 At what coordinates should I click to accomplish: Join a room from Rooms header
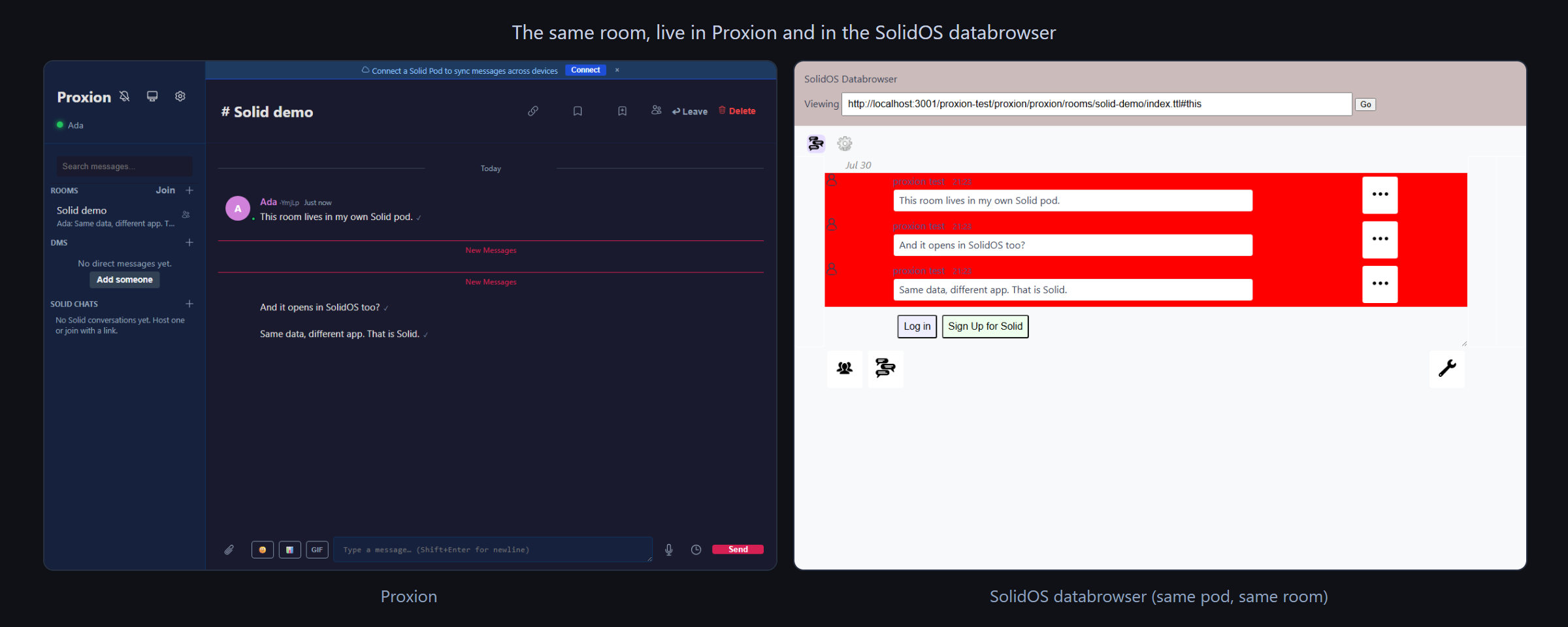tap(165, 190)
